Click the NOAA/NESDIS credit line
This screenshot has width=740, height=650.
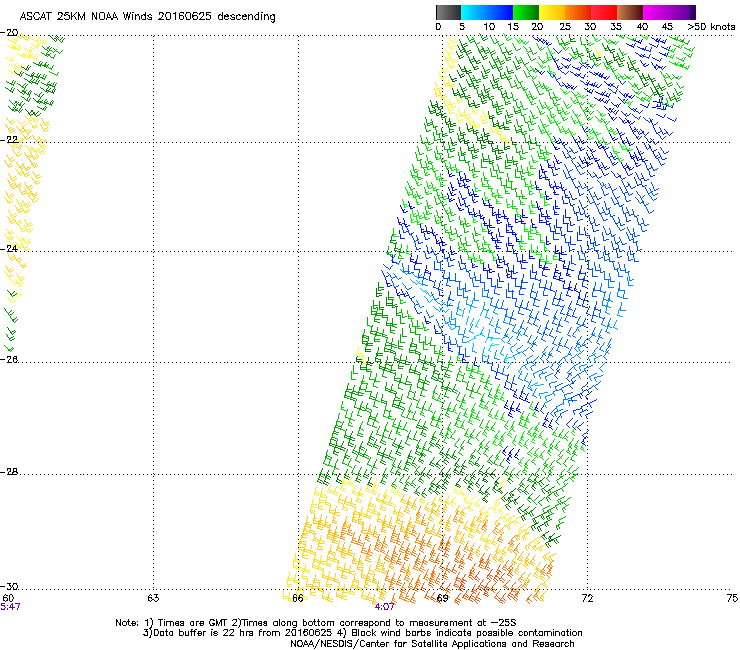[432, 643]
